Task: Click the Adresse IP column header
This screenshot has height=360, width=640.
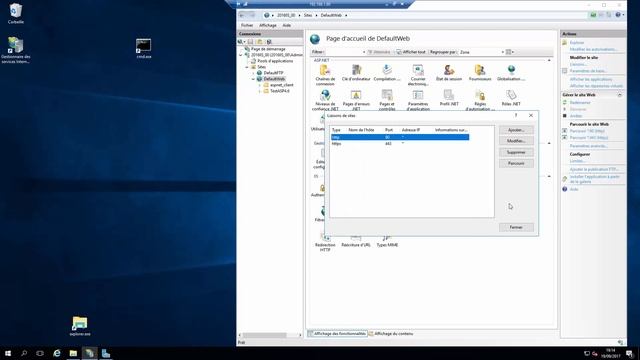Action: [x=411, y=130]
